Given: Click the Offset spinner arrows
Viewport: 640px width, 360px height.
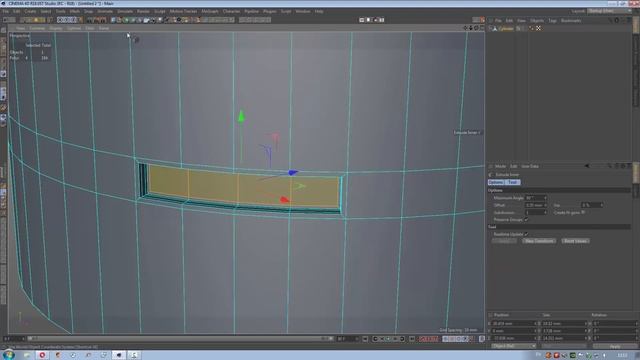Looking at the screenshot, I should point(545,205).
